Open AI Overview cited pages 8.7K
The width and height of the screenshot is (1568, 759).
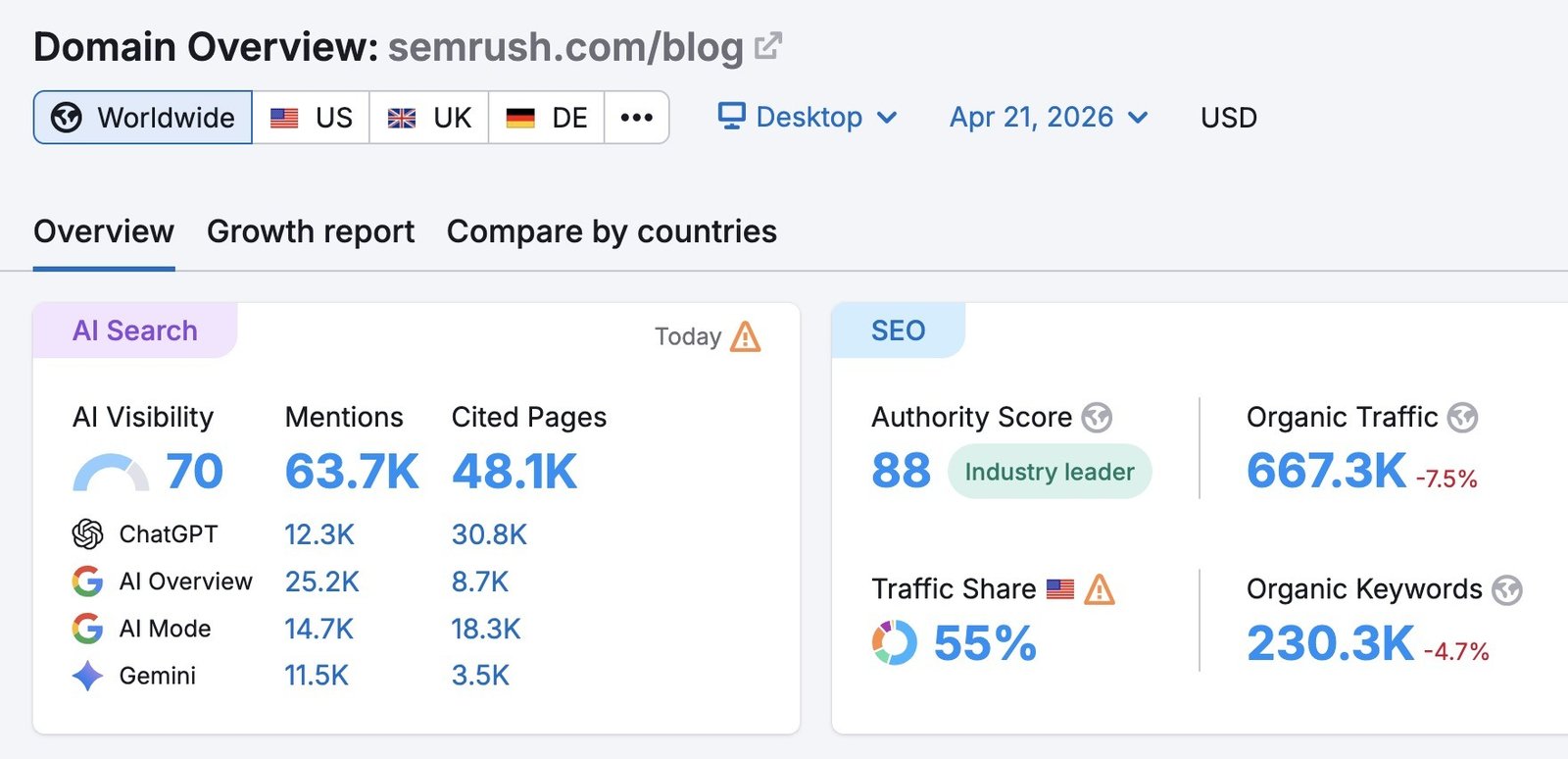click(x=480, y=582)
